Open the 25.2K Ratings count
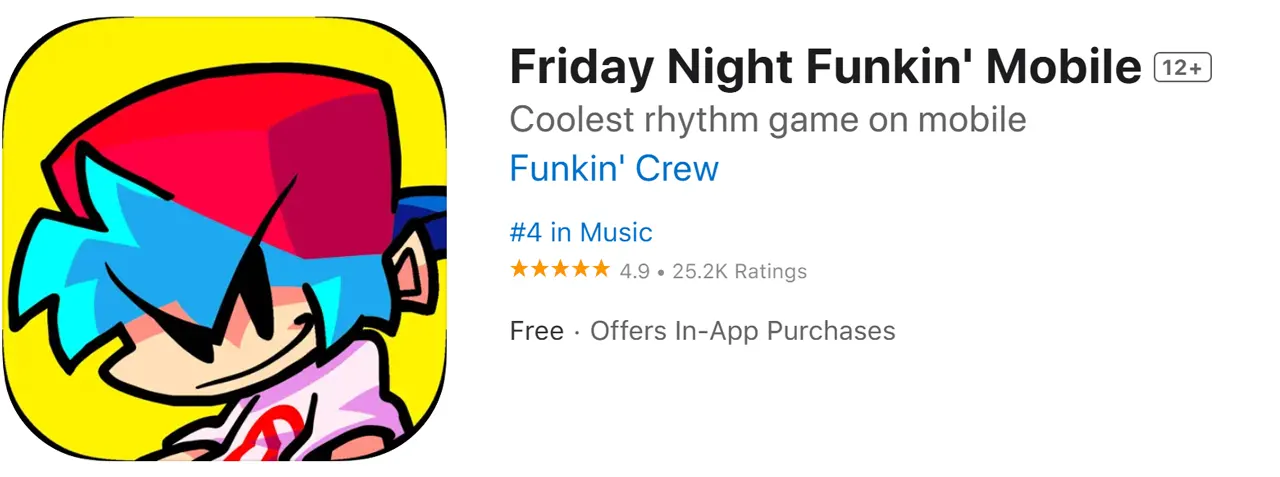Viewport: 1280px width, 477px height. 739,271
